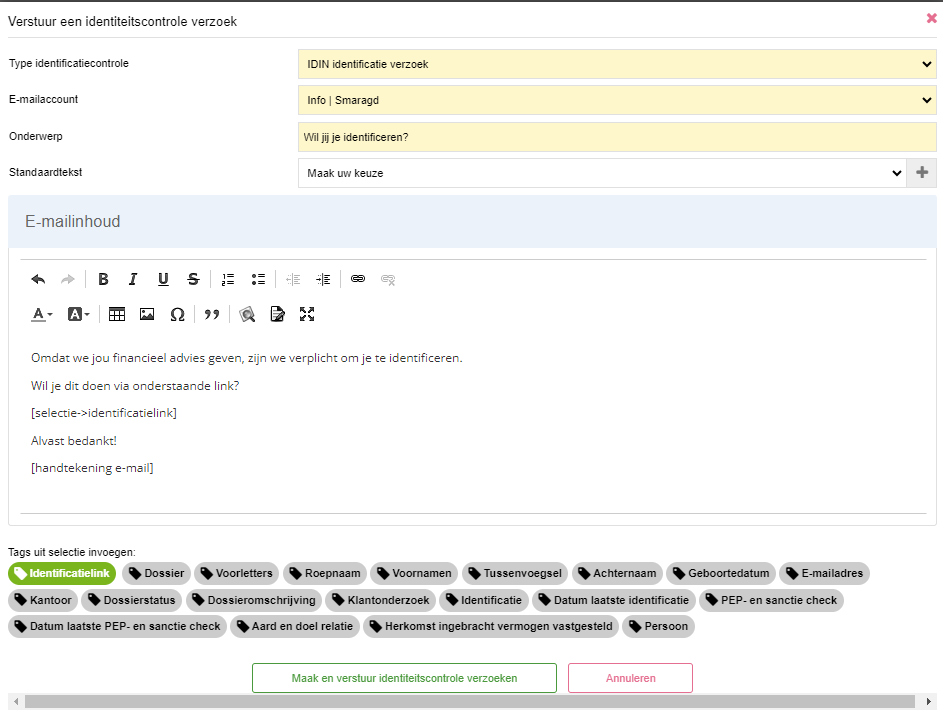Insert the Identificatie tag
This screenshot has width=943, height=718.
click(x=484, y=600)
